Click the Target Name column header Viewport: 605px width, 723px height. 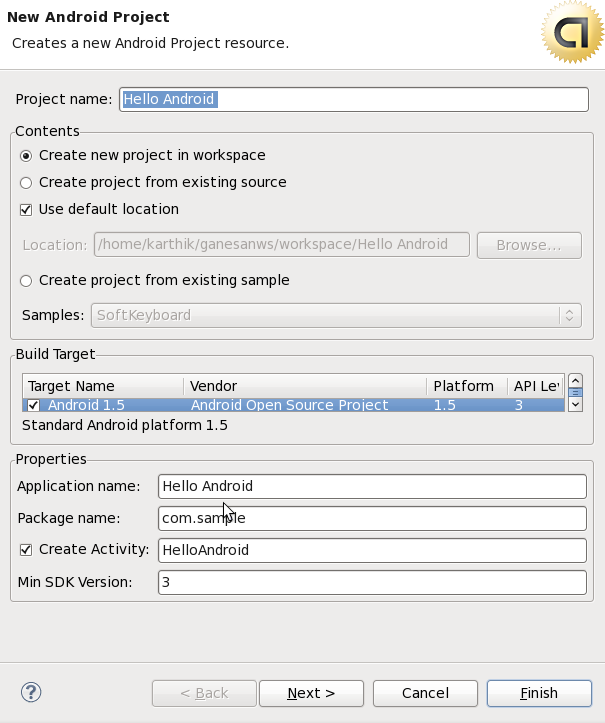tap(102, 386)
